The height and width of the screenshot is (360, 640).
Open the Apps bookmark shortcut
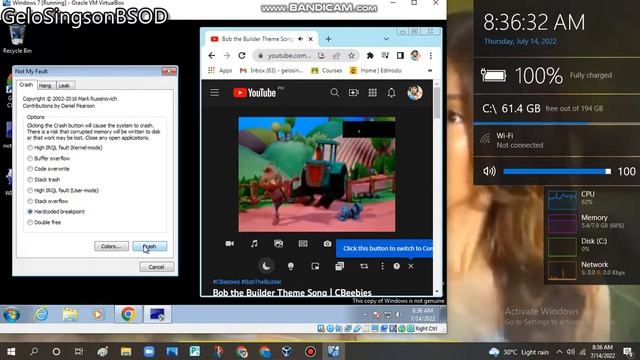[220, 71]
